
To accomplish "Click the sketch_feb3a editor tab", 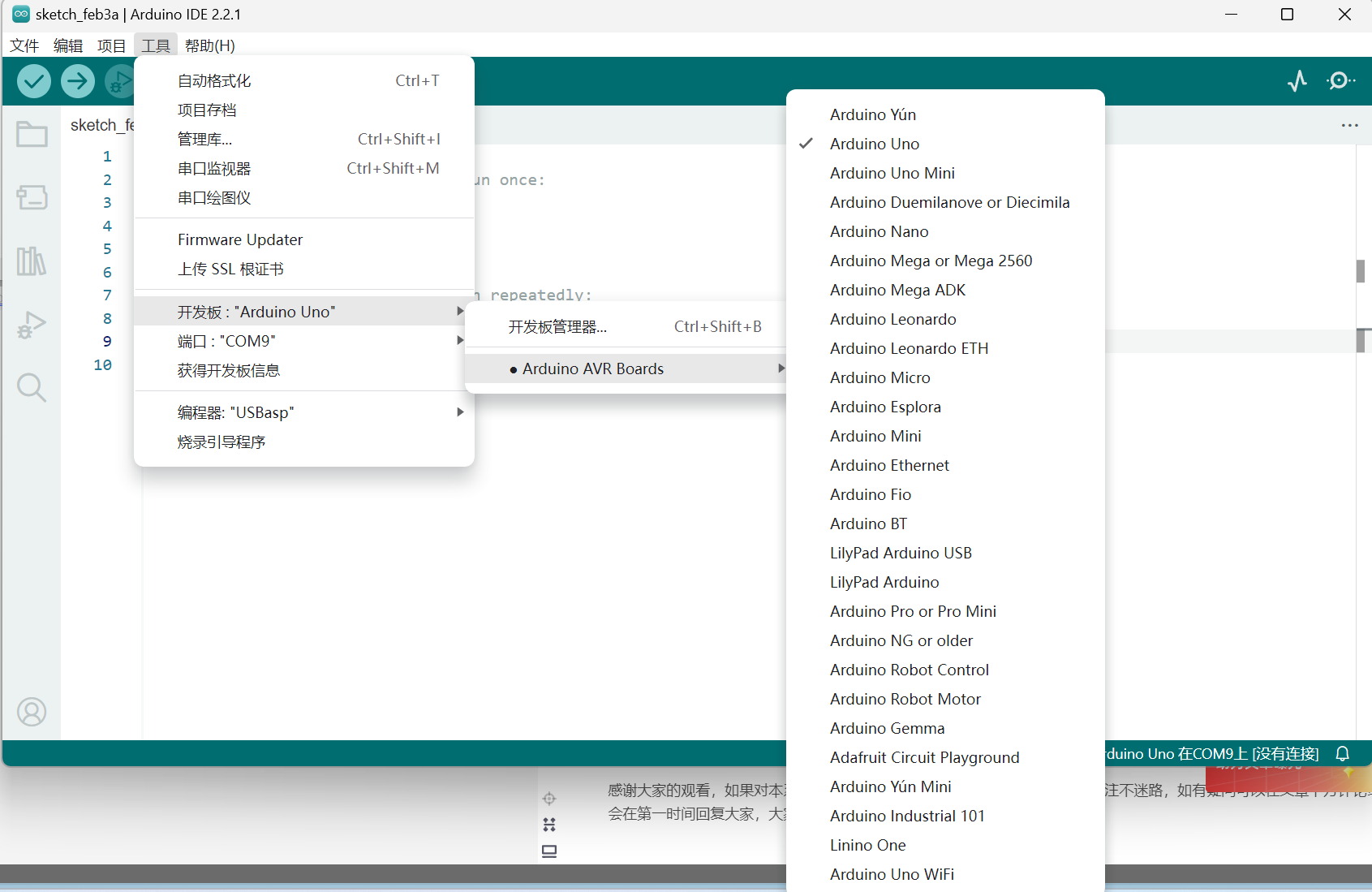I will click(x=101, y=125).
